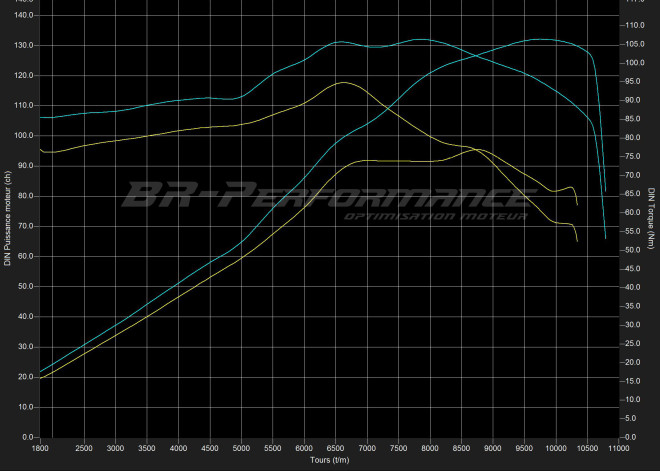Select the 3000 rpm tick label
660x471 pixels.
click(x=115, y=448)
